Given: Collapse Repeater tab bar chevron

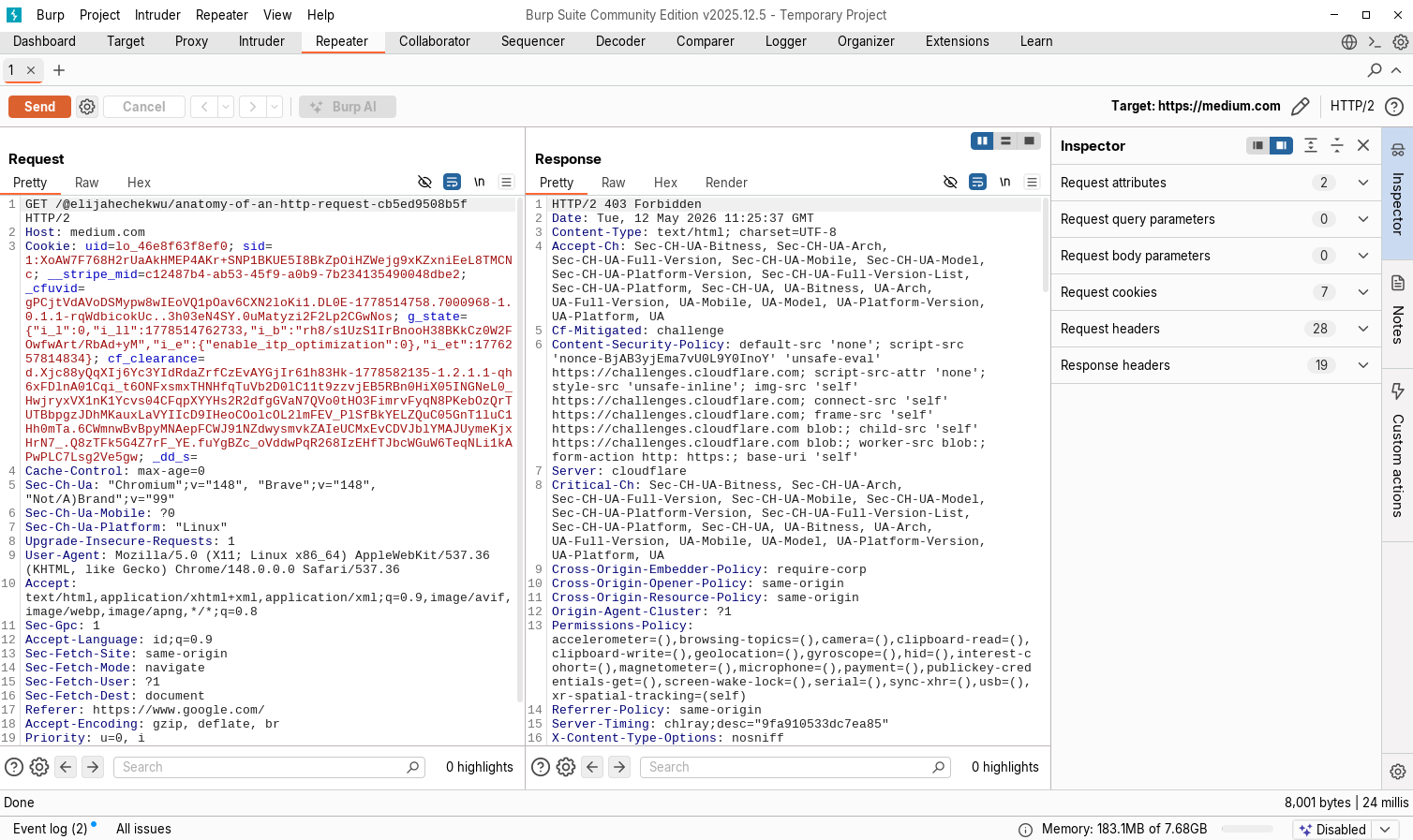Looking at the screenshot, I should pos(1396,70).
